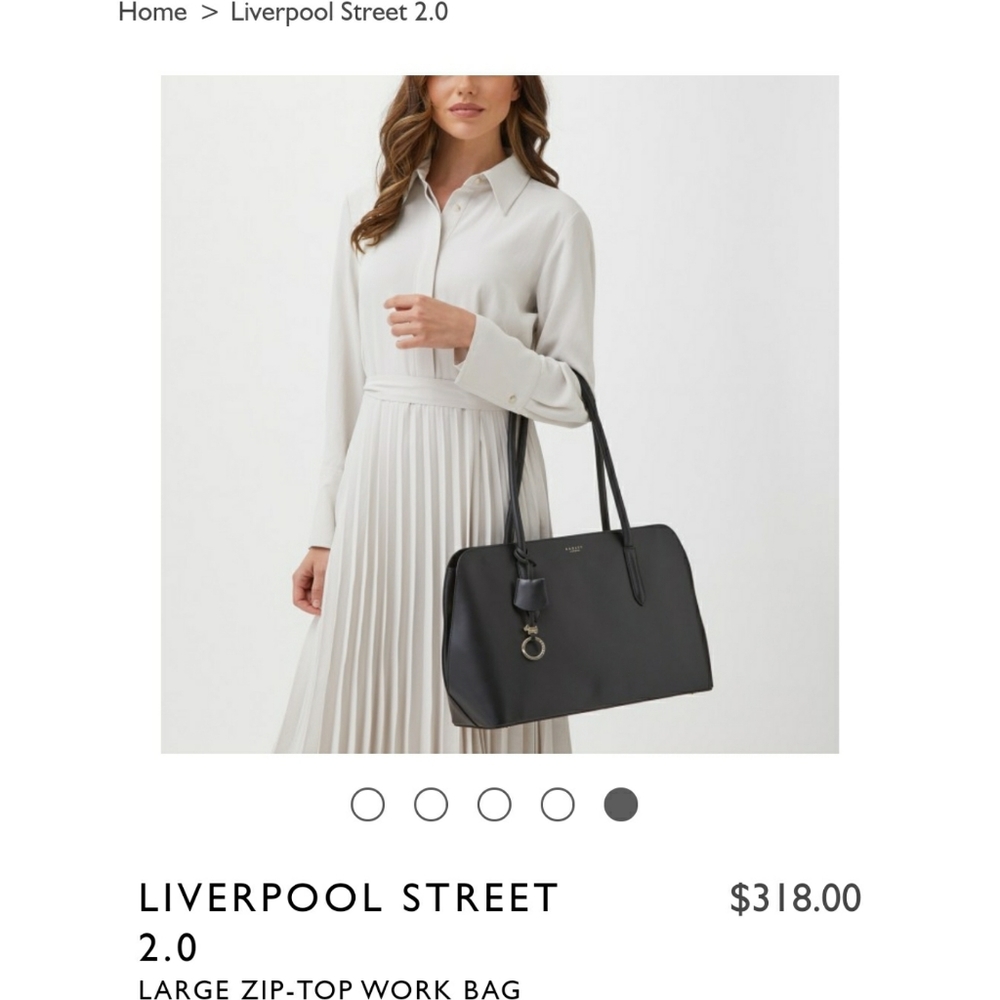Go to the Home breadcrumb link
Screen dimensions: 1000x1000
(152, 12)
